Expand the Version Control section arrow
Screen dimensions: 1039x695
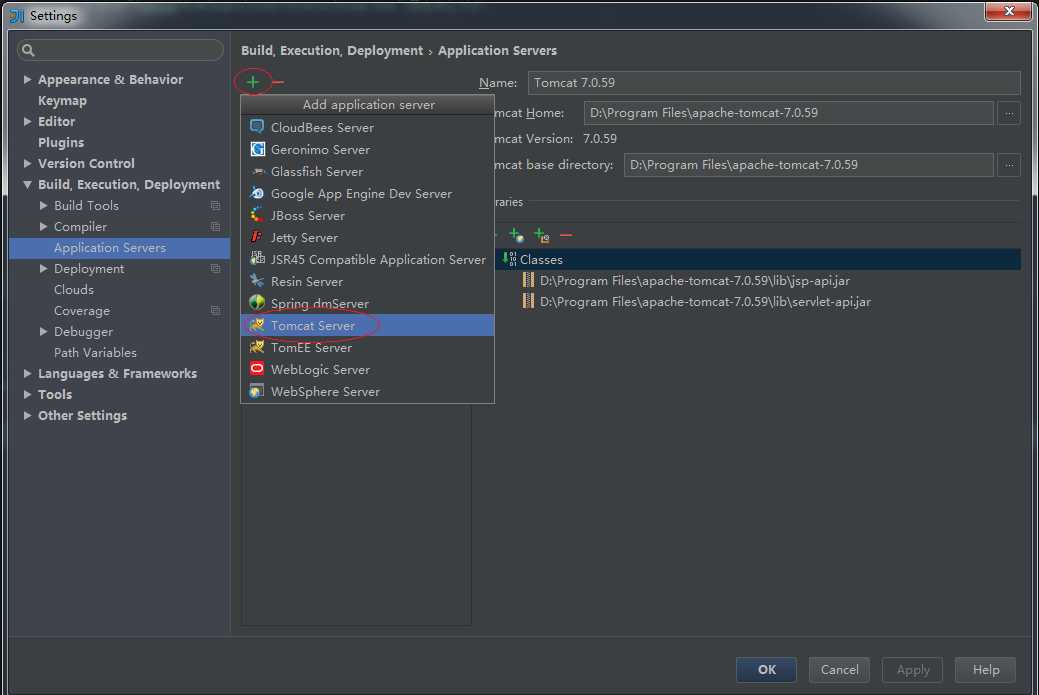[27, 163]
